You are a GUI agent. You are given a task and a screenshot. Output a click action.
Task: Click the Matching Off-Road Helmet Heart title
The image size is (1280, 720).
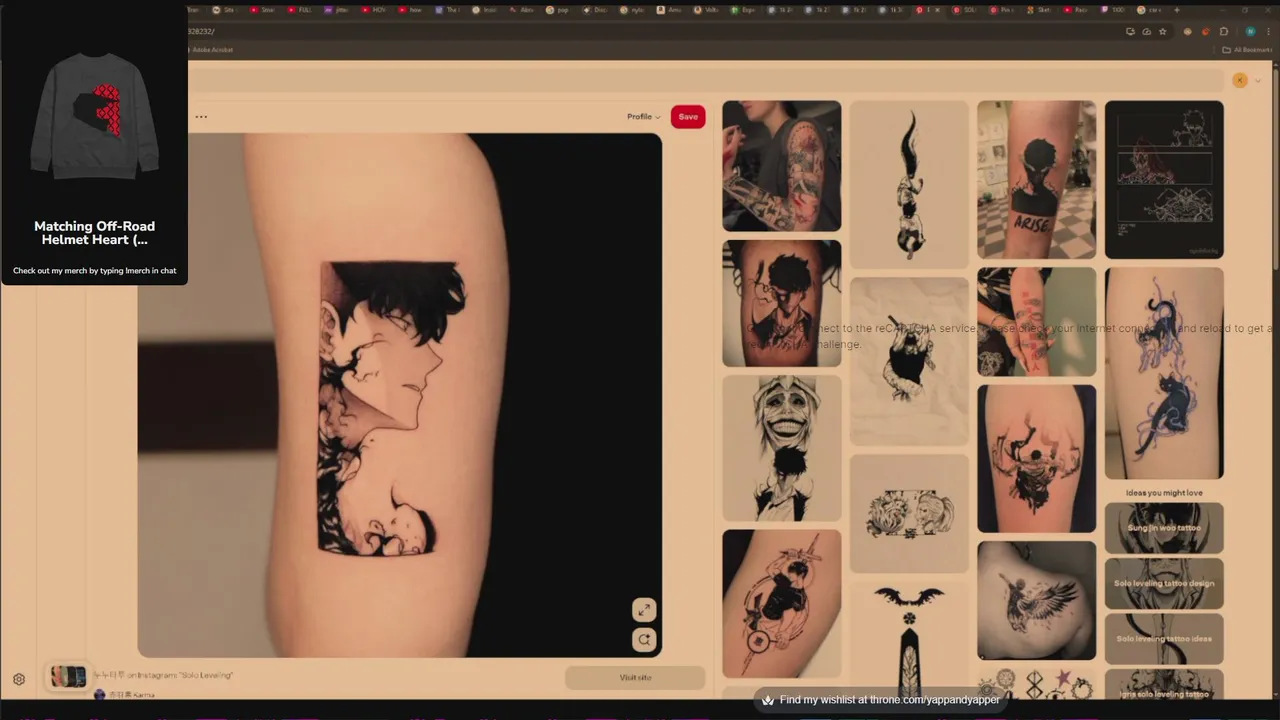click(94, 233)
